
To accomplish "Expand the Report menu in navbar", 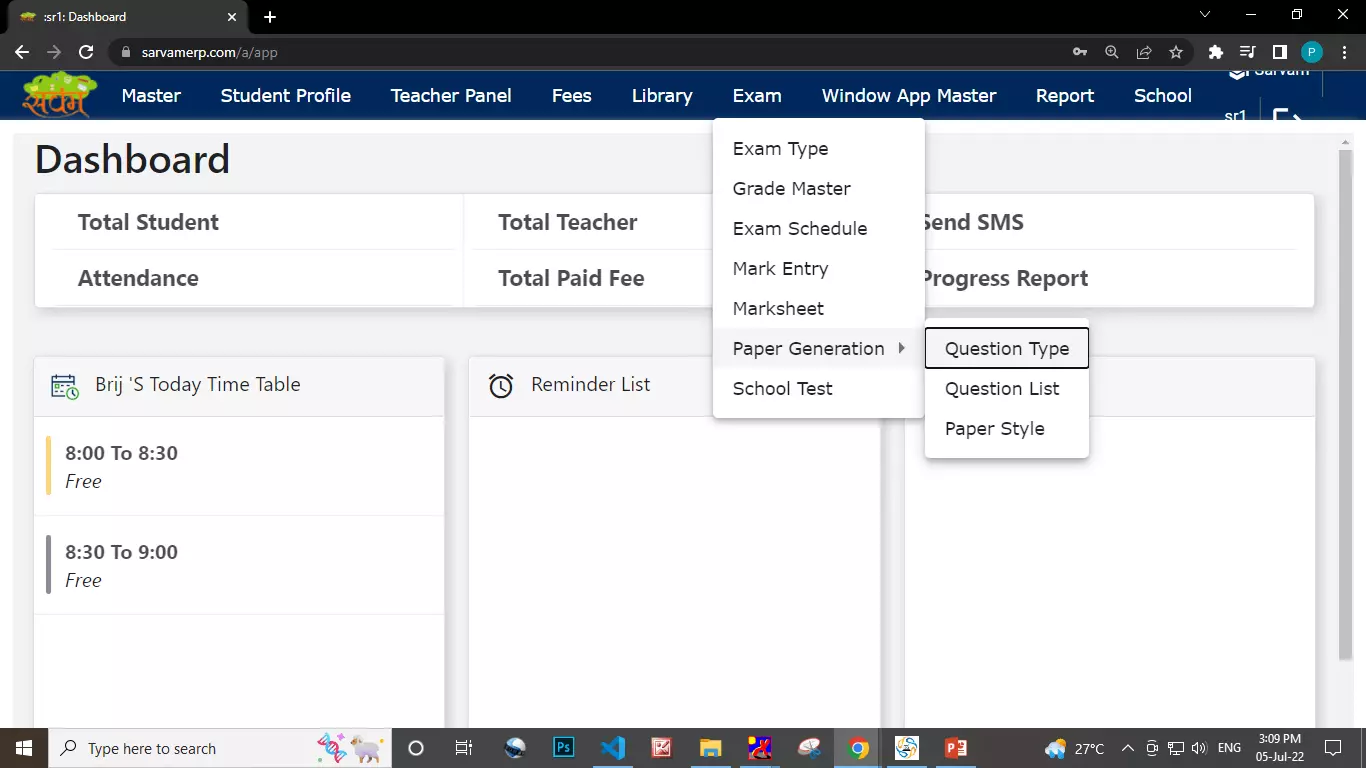I will tap(1064, 96).
